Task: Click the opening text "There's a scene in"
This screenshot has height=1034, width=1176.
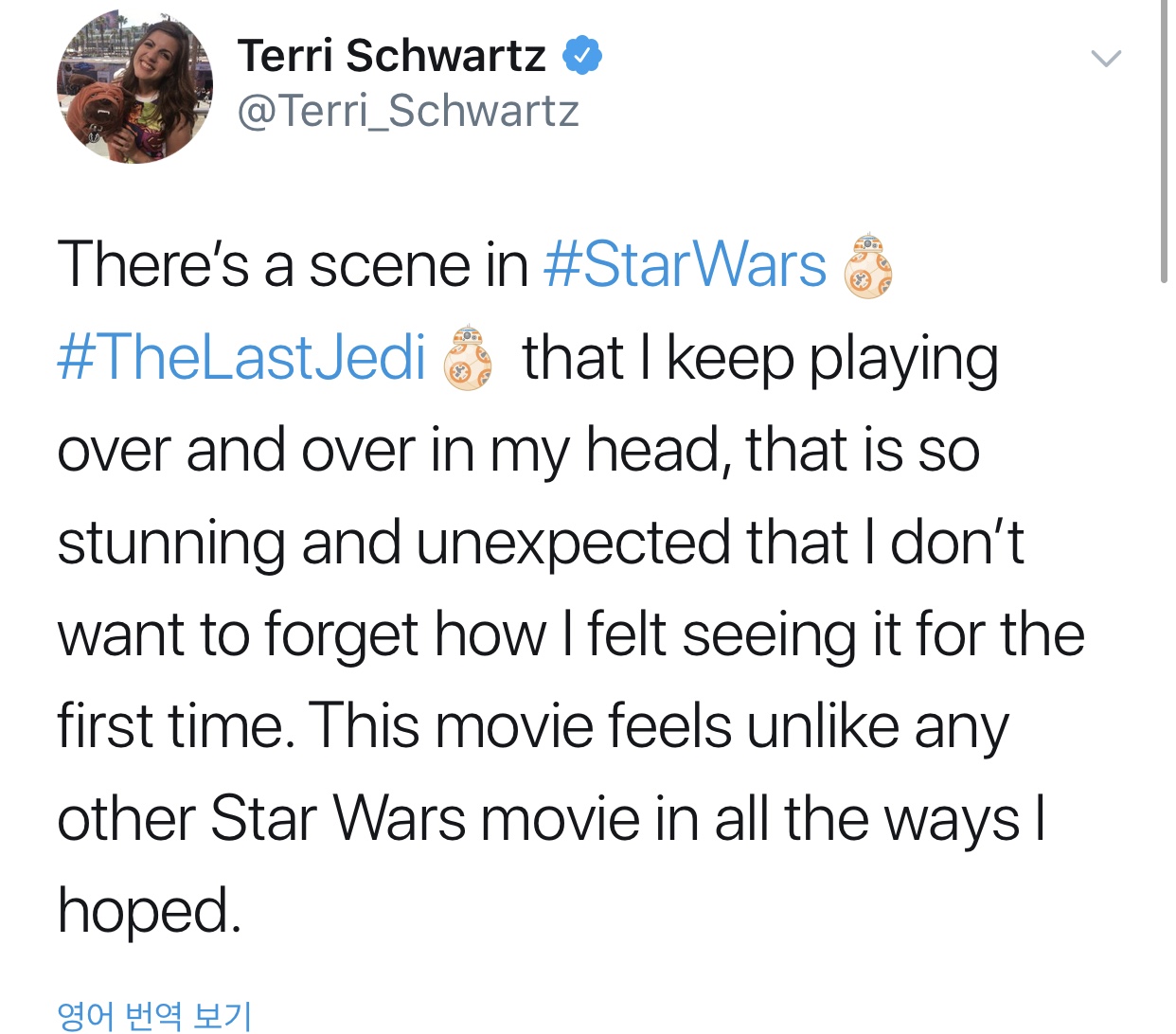Action: [293, 264]
